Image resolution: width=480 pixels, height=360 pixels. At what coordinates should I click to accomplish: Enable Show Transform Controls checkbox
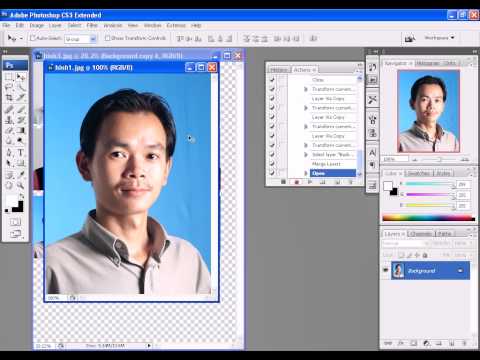pos(107,38)
